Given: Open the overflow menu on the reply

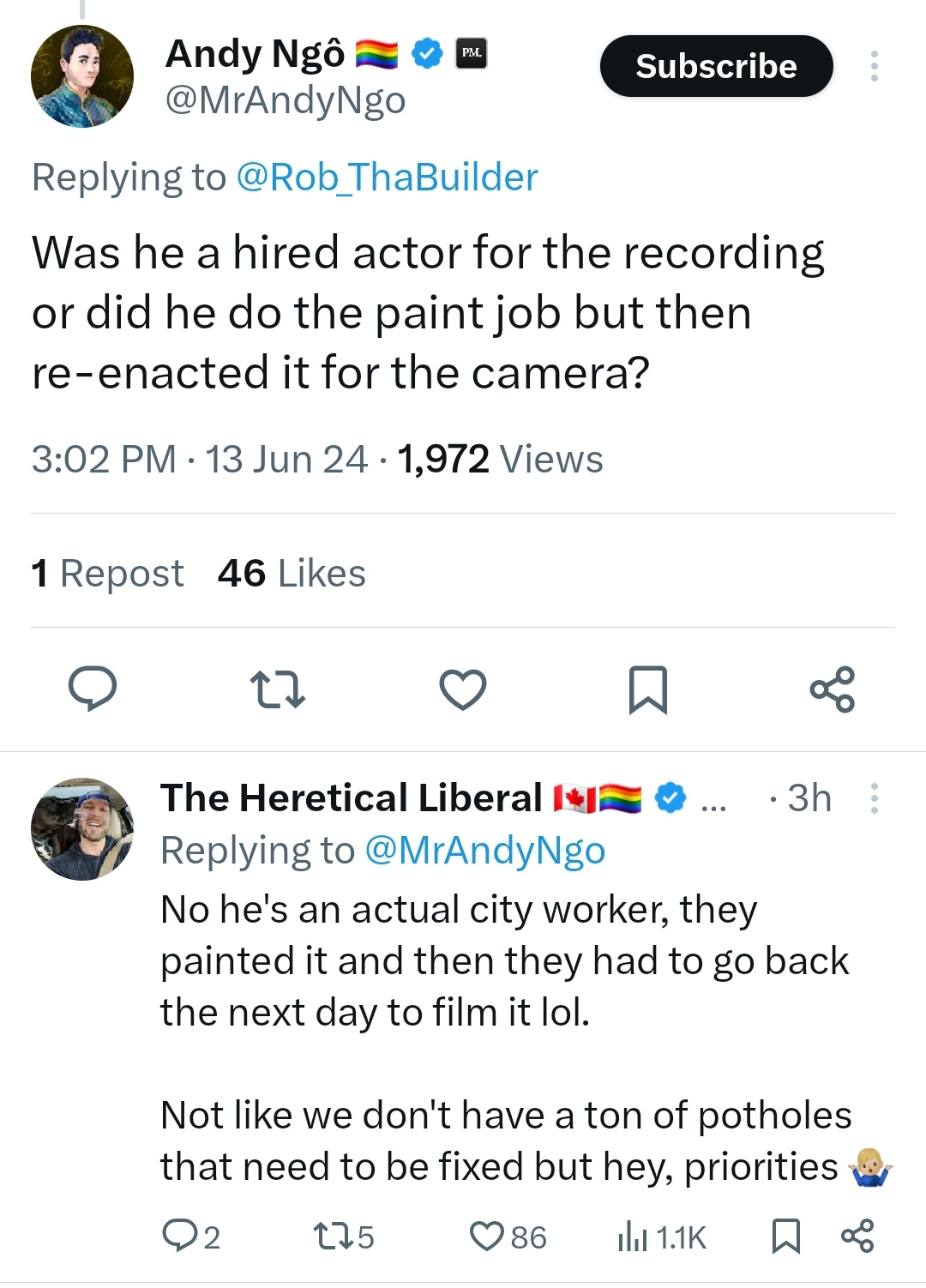Looking at the screenshot, I should point(875,798).
